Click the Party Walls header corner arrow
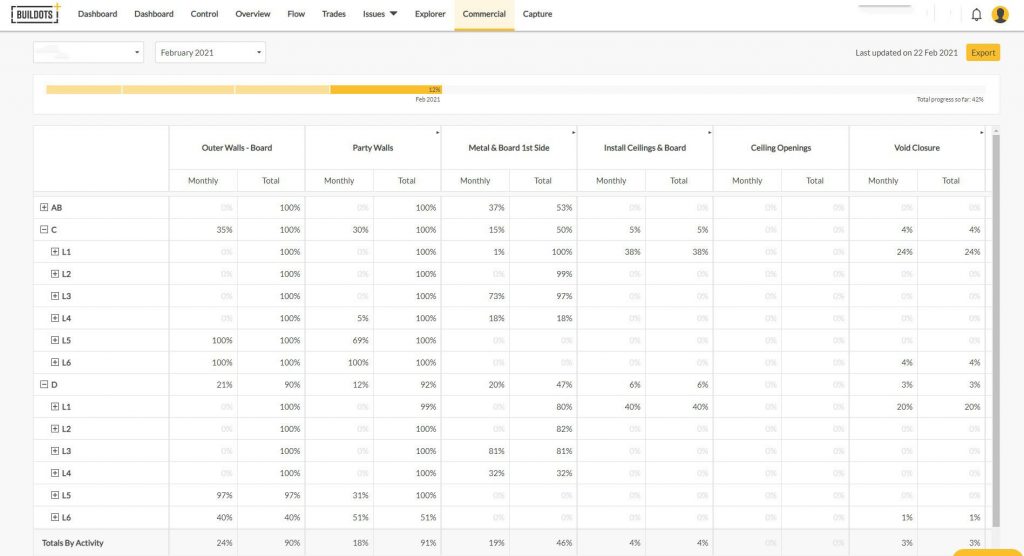The height and width of the screenshot is (556, 1024). (437, 132)
